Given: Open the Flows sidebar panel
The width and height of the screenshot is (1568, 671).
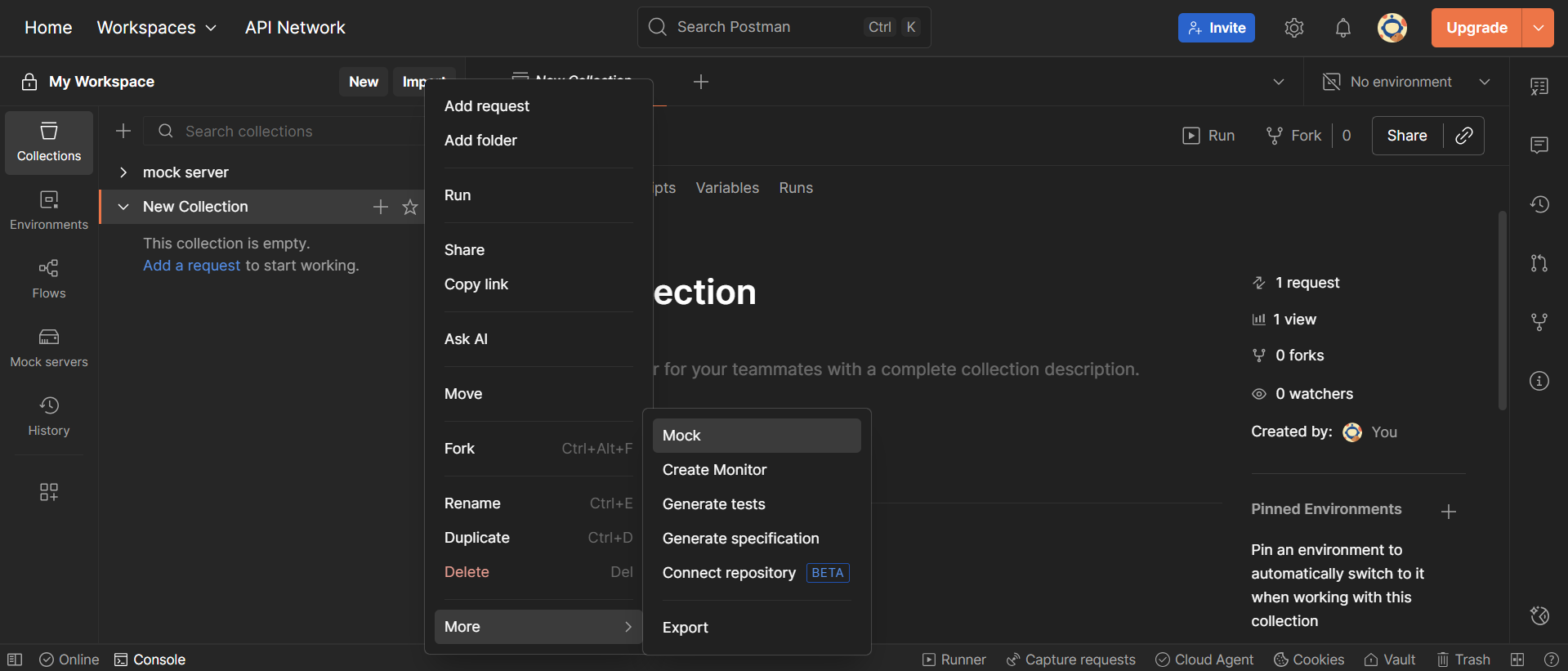Looking at the screenshot, I should click(49, 280).
